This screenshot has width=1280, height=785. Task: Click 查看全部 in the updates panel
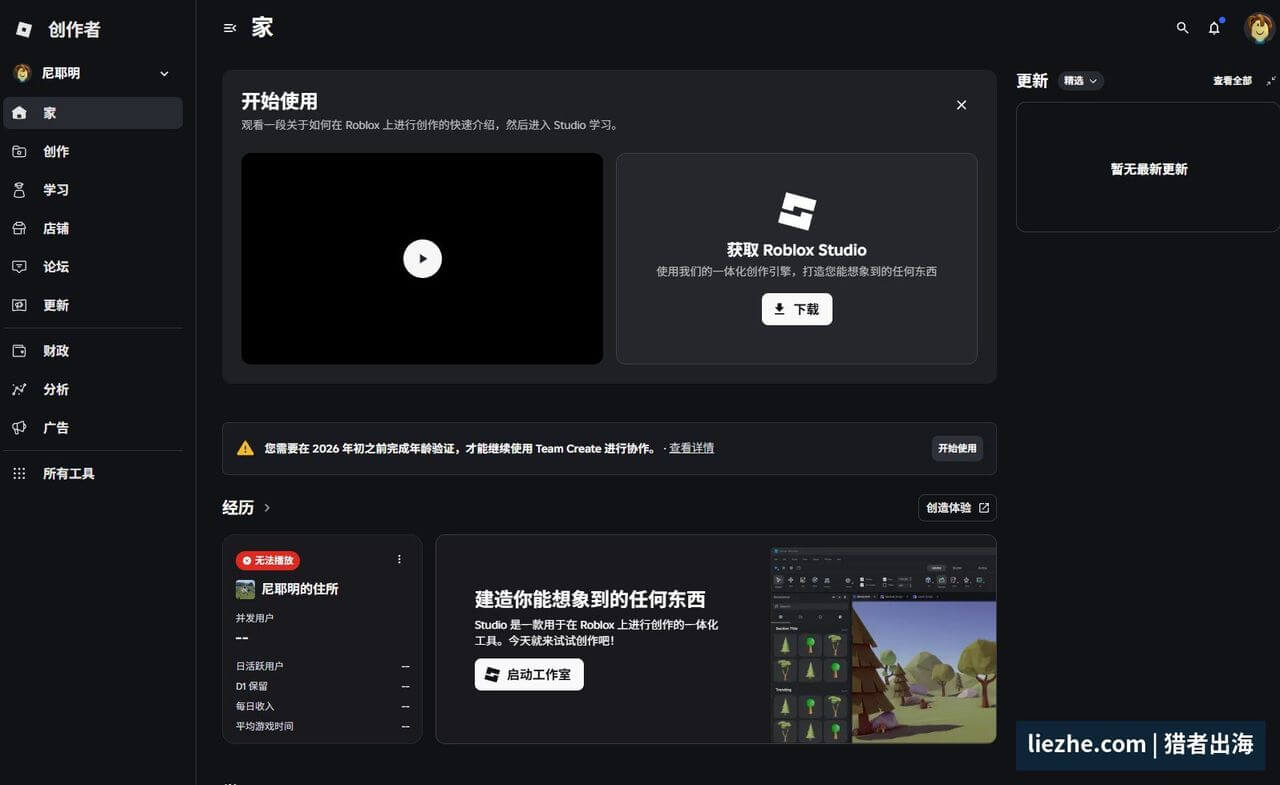[1232, 81]
